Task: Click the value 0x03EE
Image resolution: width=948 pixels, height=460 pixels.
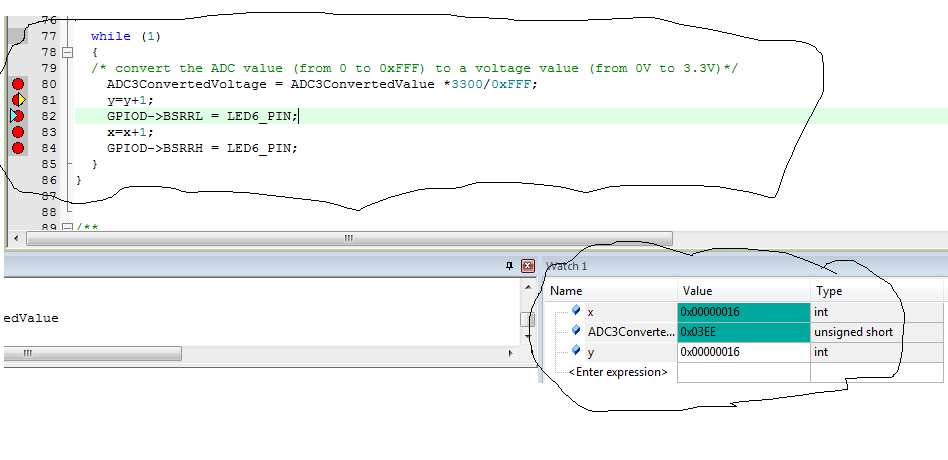Action: click(744, 332)
